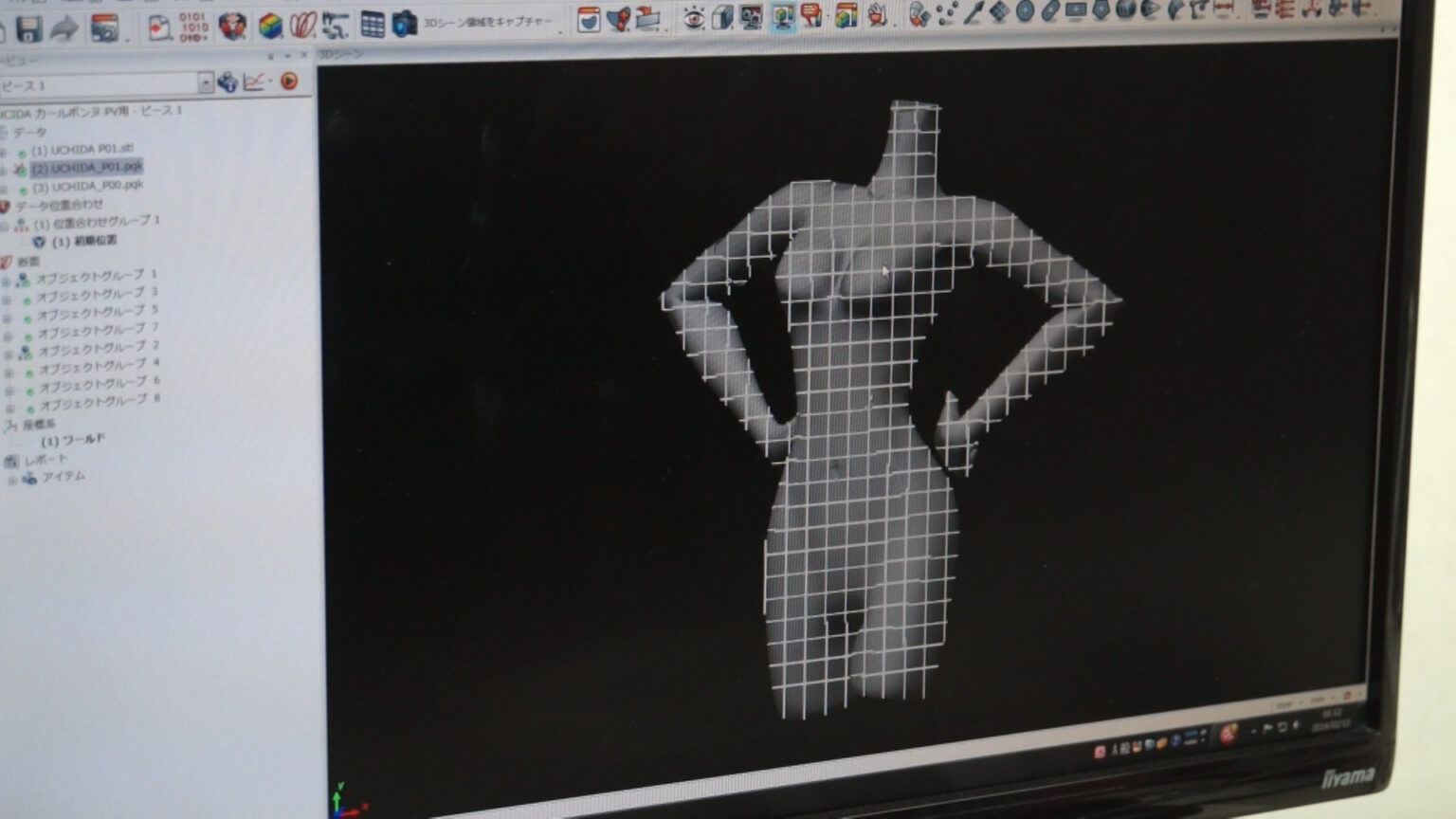Expand the アイテム node under レポート
Viewport: 1456px width, 819px height.
point(12,481)
